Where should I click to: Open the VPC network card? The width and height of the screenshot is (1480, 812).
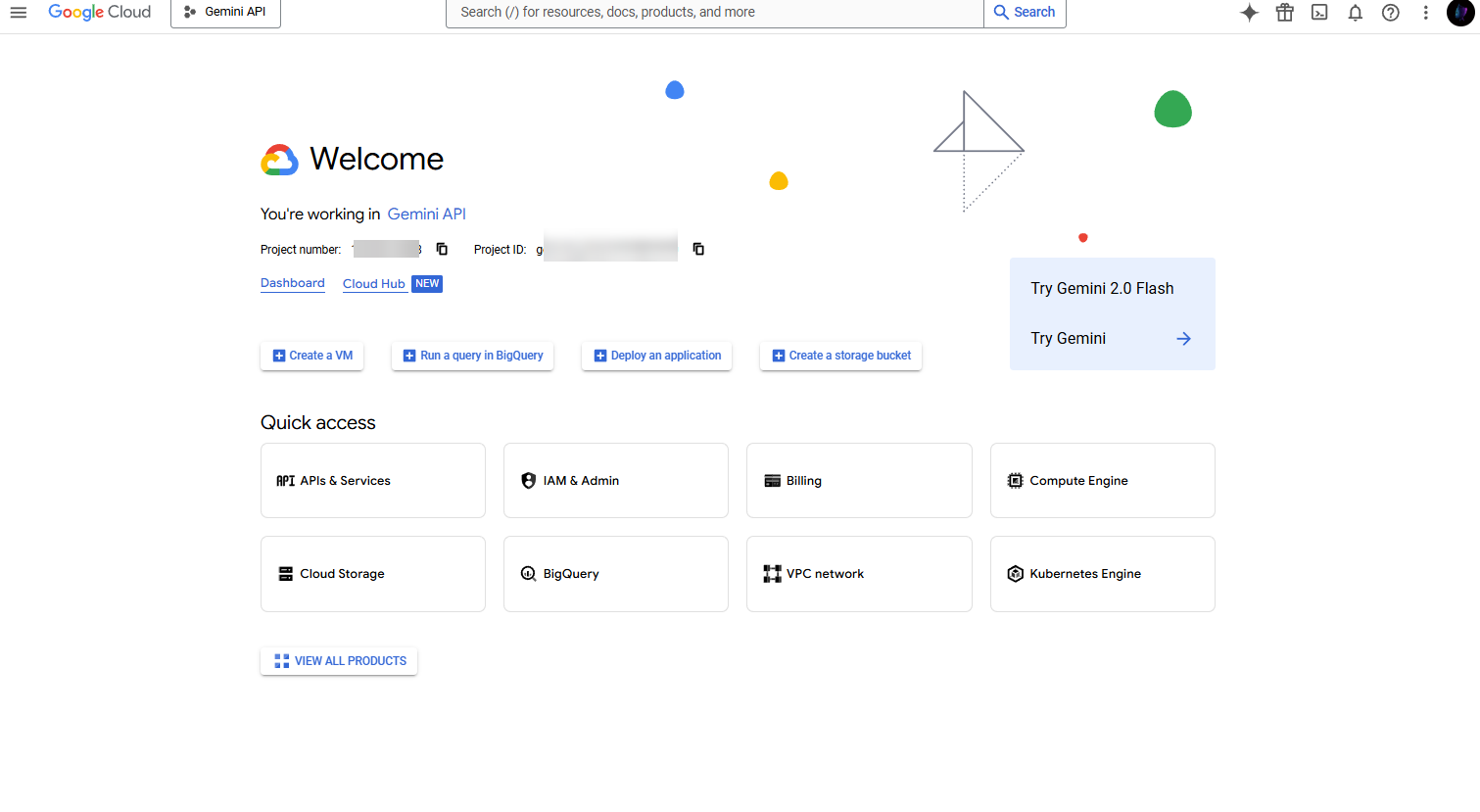[x=859, y=574]
